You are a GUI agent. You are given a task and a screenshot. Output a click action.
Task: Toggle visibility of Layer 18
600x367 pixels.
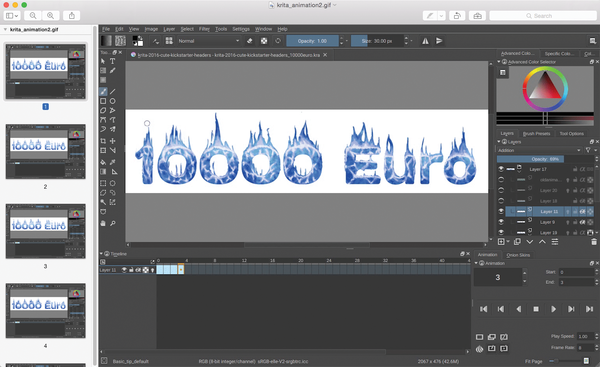click(501, 201)
